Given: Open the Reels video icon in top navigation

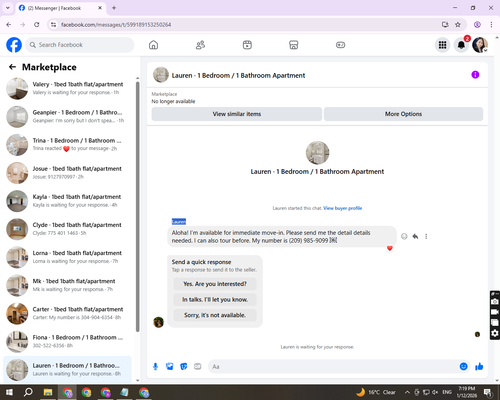Looking at the screenshot, I should (x=247, y=45).
